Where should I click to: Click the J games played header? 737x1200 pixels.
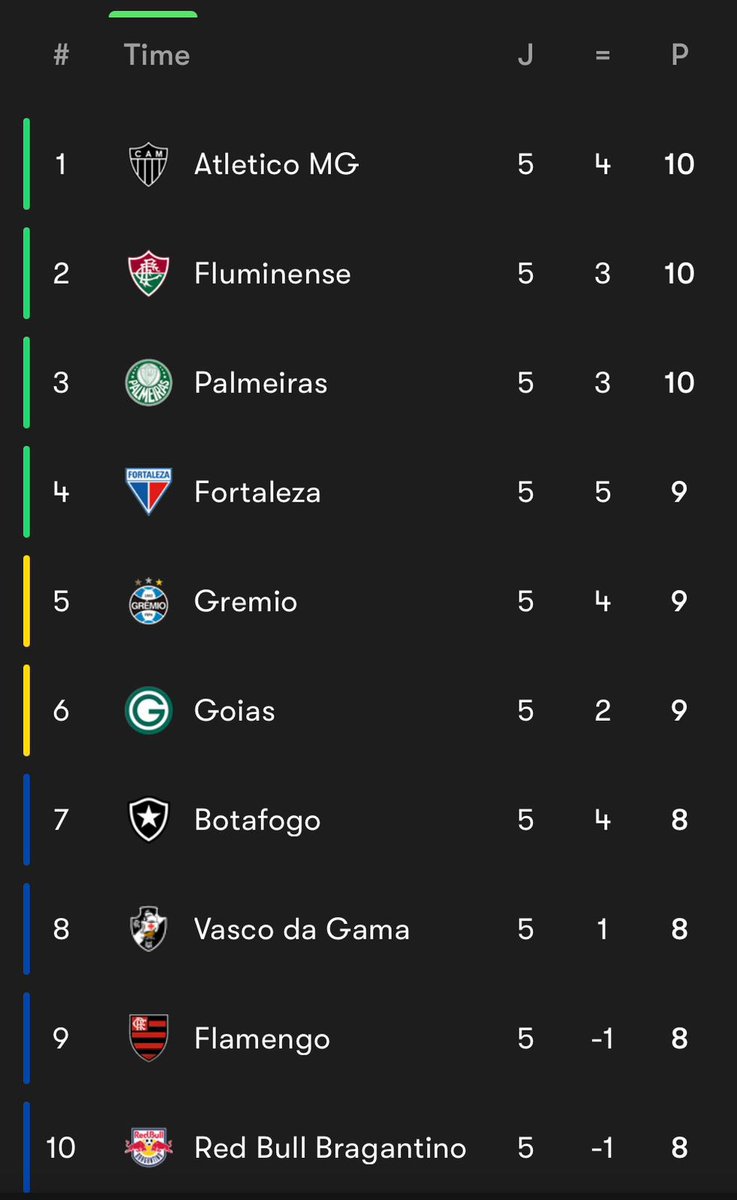point(526,55)
